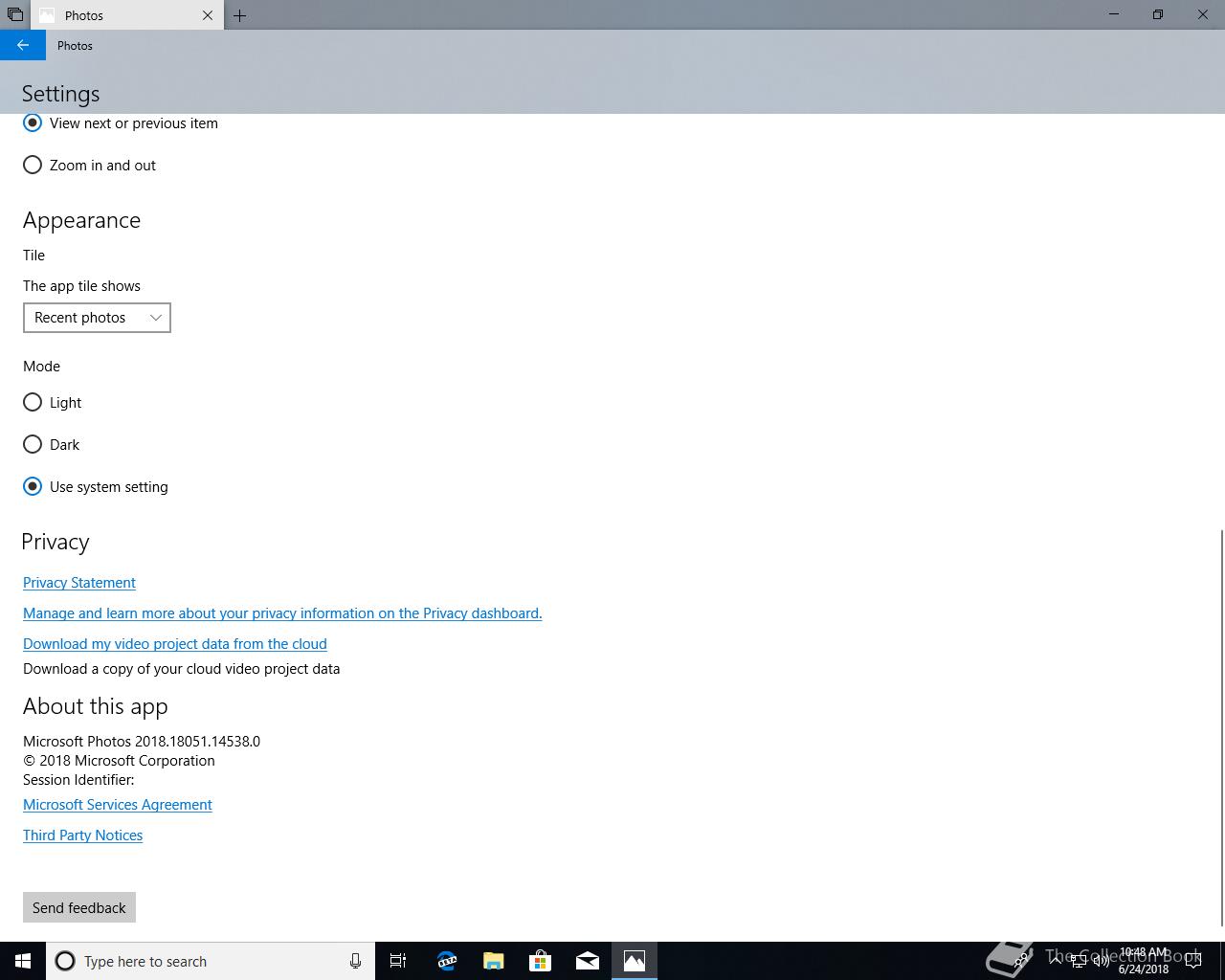Select View next or previous item option
The width and height of the screenshot is (1225, 980).
[x=121, y=122]
